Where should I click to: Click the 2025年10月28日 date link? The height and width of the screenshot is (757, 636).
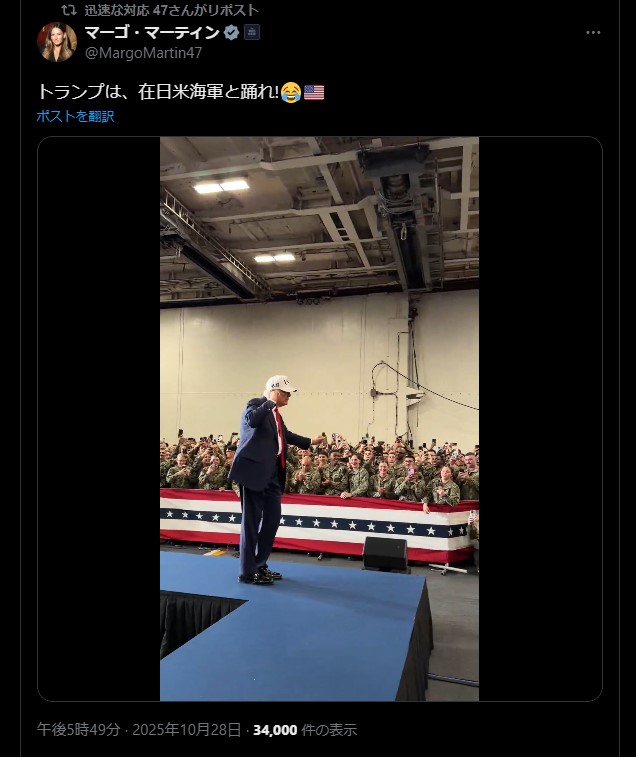[186, 730]
